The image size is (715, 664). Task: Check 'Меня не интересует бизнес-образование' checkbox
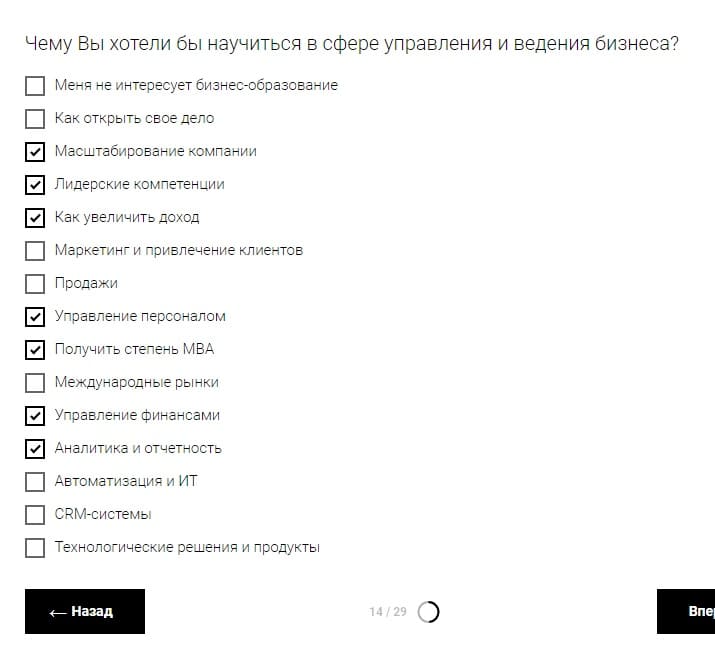coord(35,86)
